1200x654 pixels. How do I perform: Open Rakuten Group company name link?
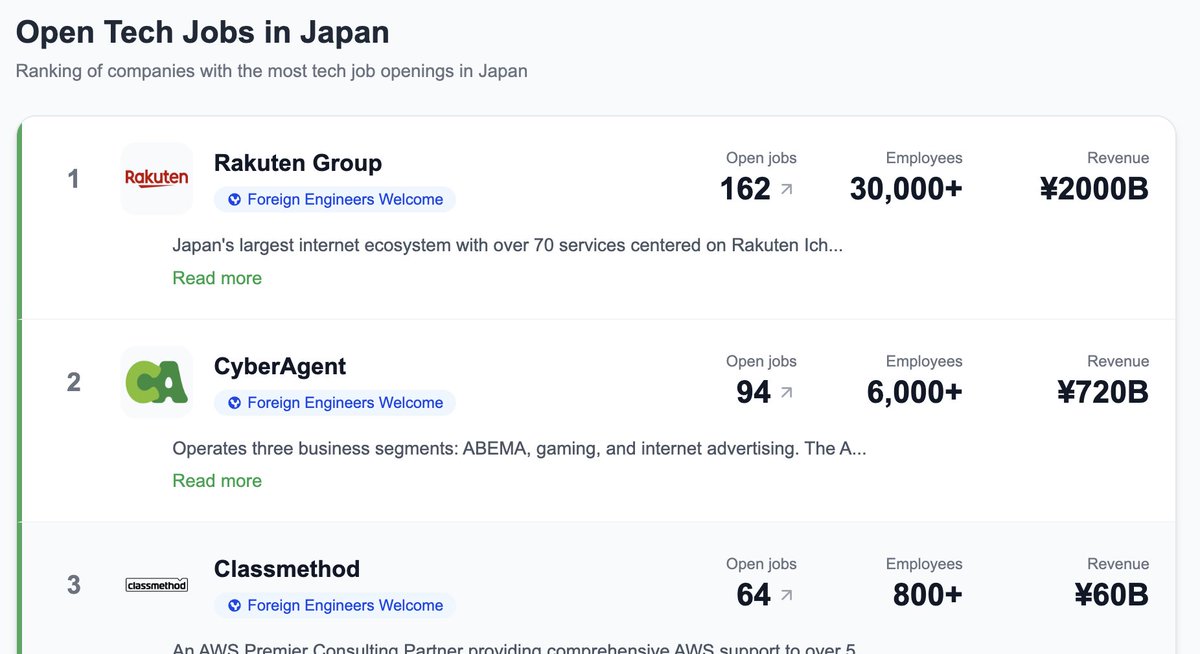[298, 163]
